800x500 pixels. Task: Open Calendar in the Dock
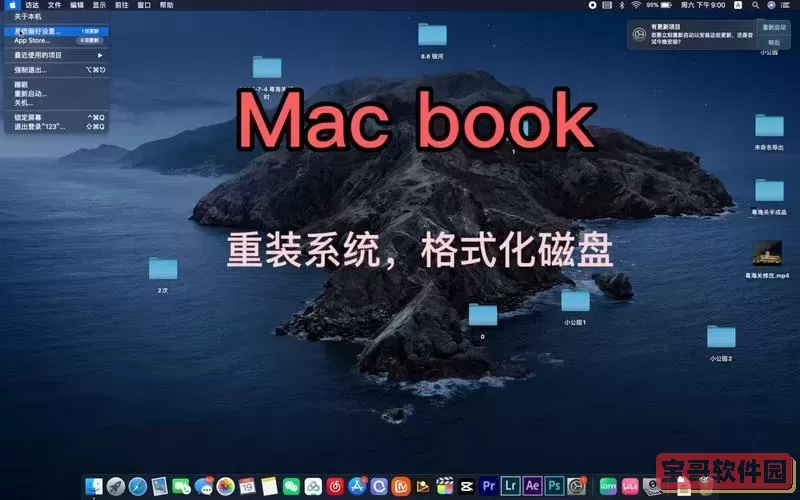[247, 486]
